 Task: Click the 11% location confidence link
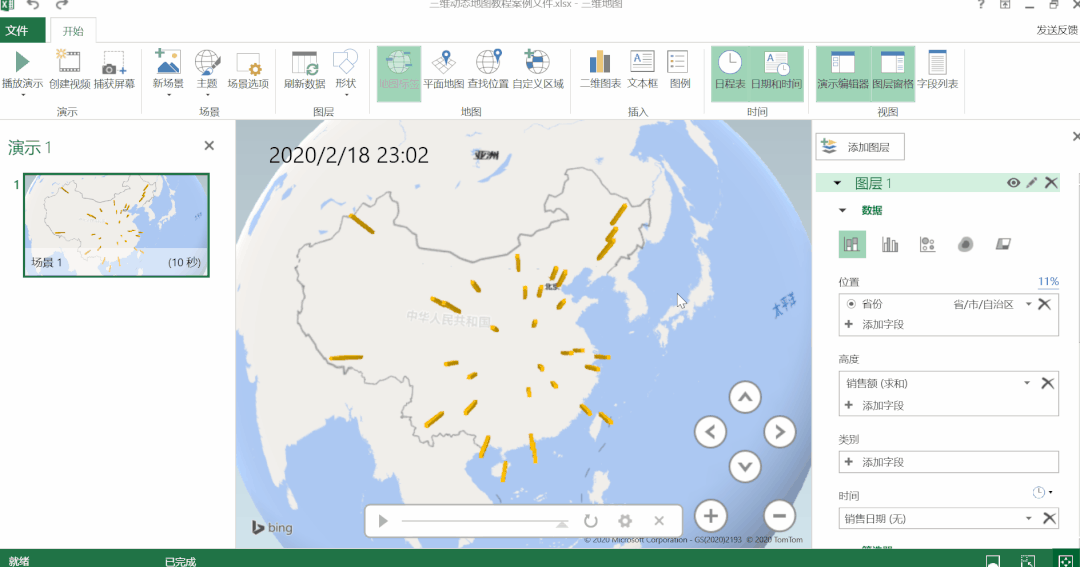click(x=1048, y=281)
